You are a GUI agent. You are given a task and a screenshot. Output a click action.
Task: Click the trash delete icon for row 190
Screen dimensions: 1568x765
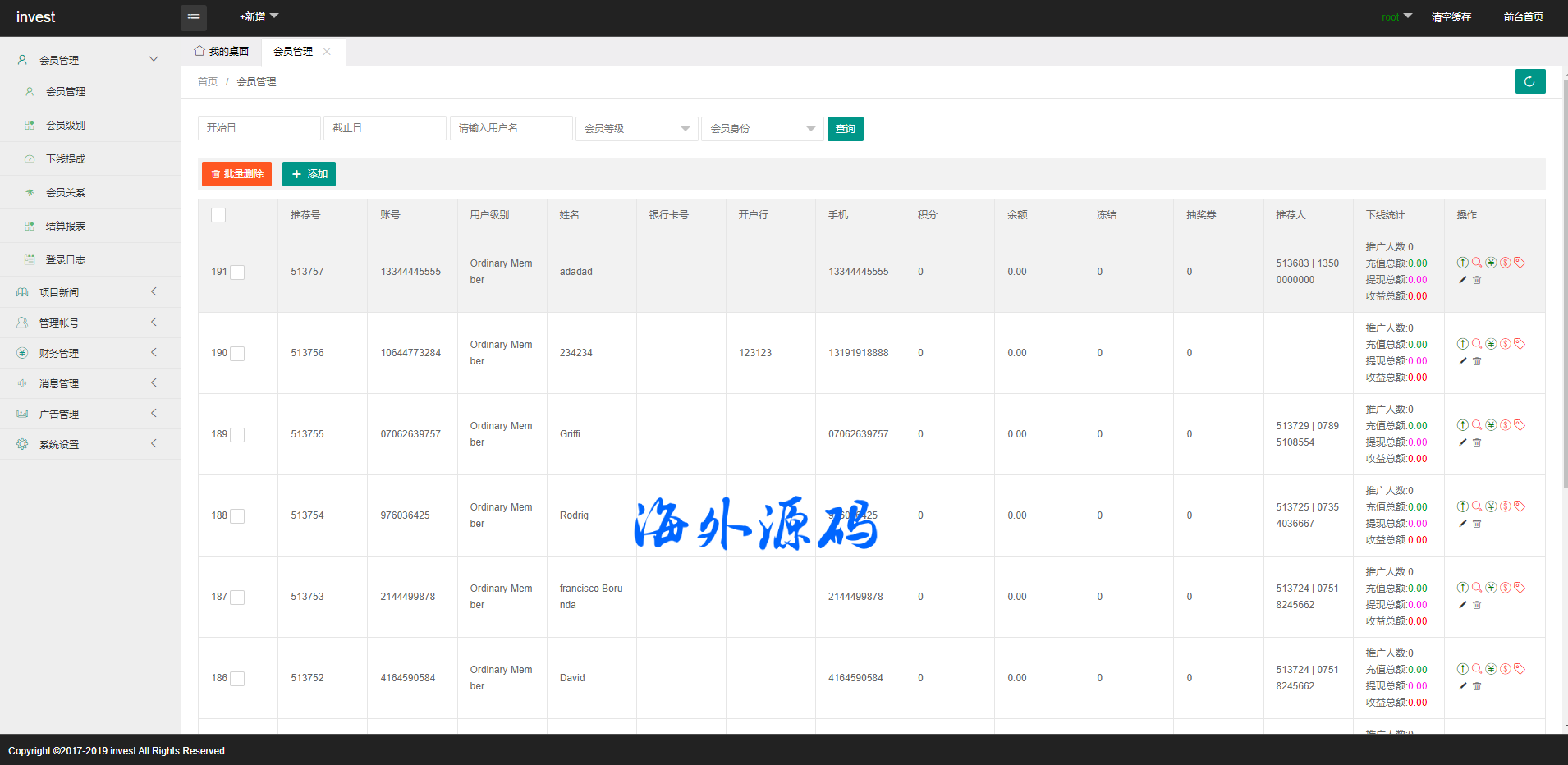1477,361
